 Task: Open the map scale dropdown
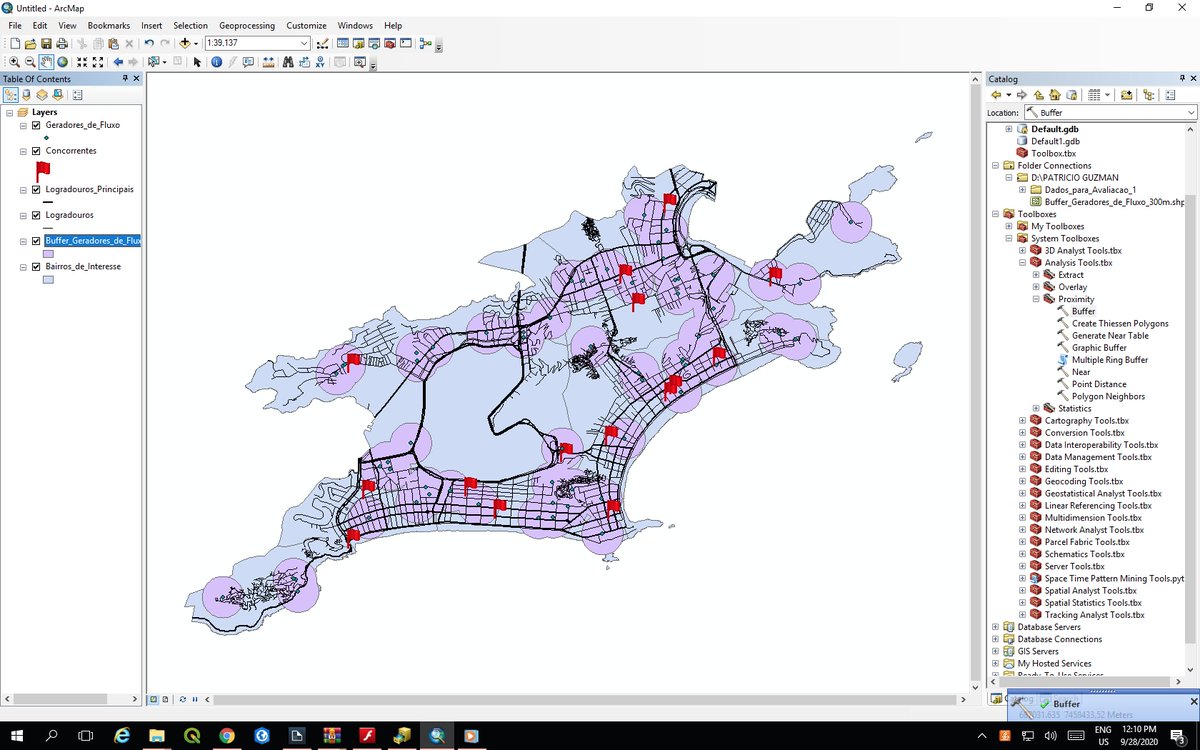pyautogui.click(x=304, y=43)
